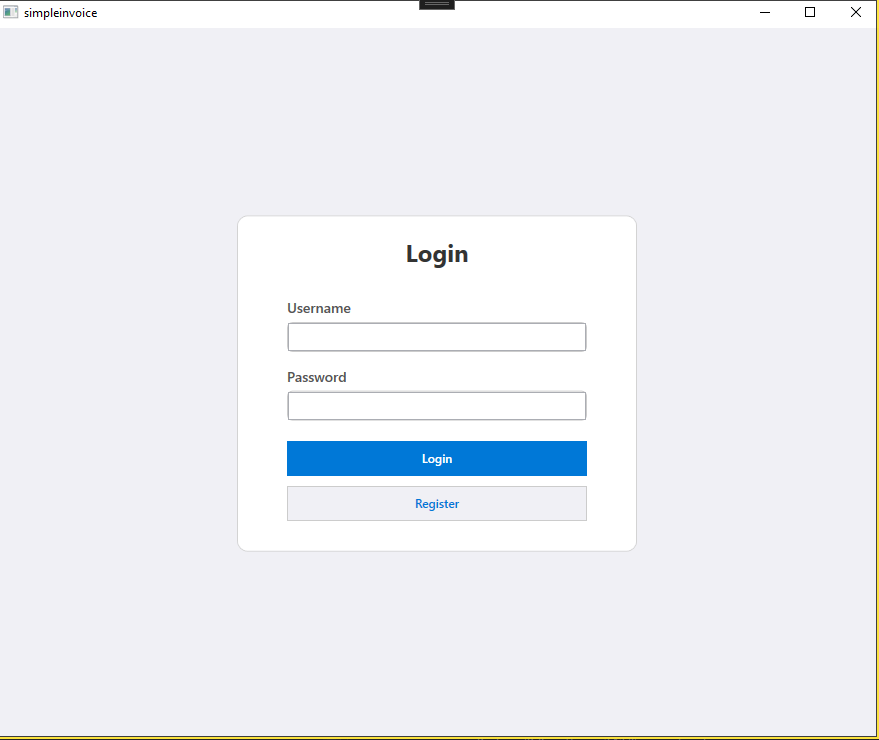
Task: Click the Password field label
Action: (316, 377)
